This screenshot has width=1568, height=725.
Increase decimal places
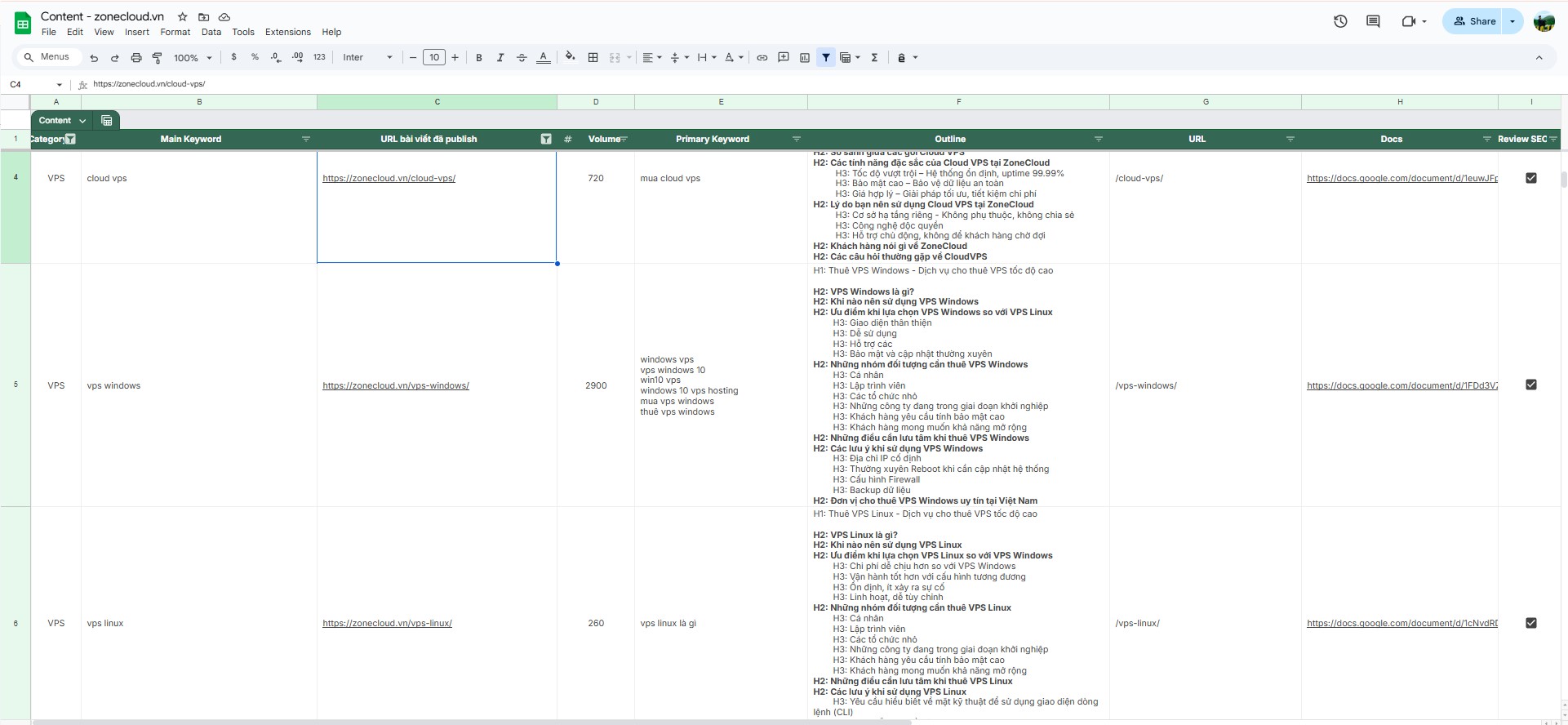pyautogui.click(x=297, y=57)
